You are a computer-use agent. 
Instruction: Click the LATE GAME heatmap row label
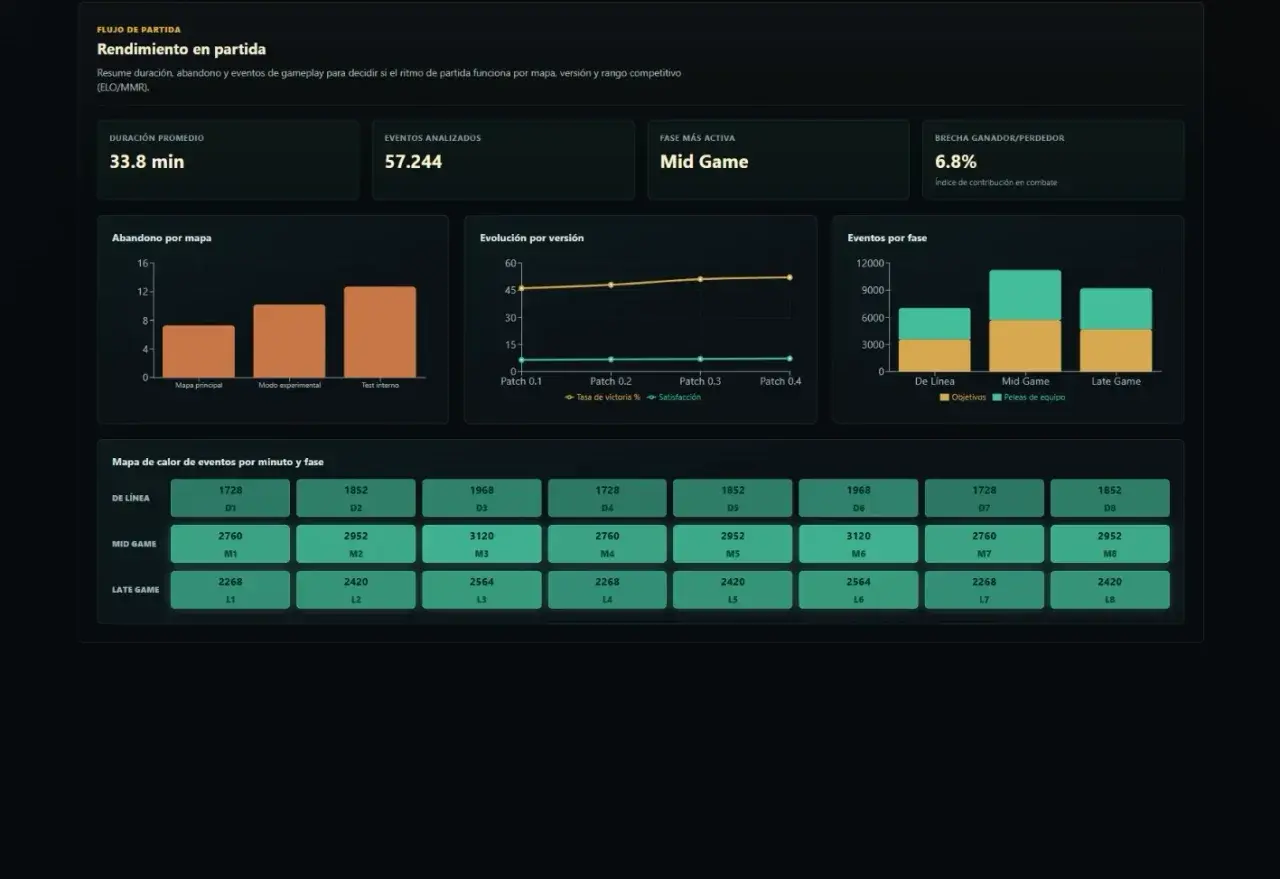[x=136, y=590]
